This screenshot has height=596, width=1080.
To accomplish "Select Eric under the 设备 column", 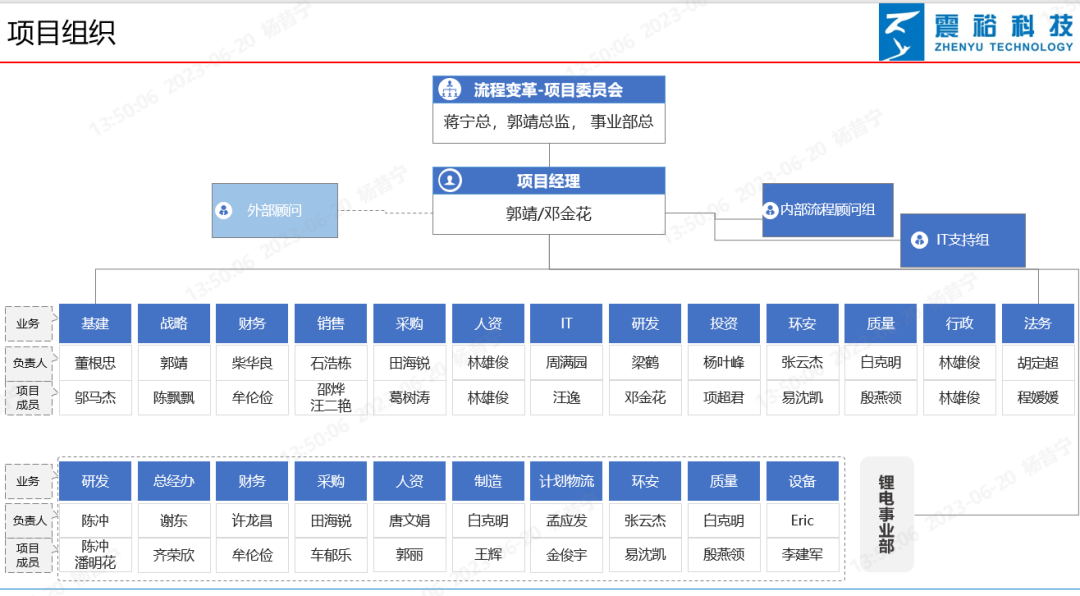I will pyautogui.click(x=802, y=520).
